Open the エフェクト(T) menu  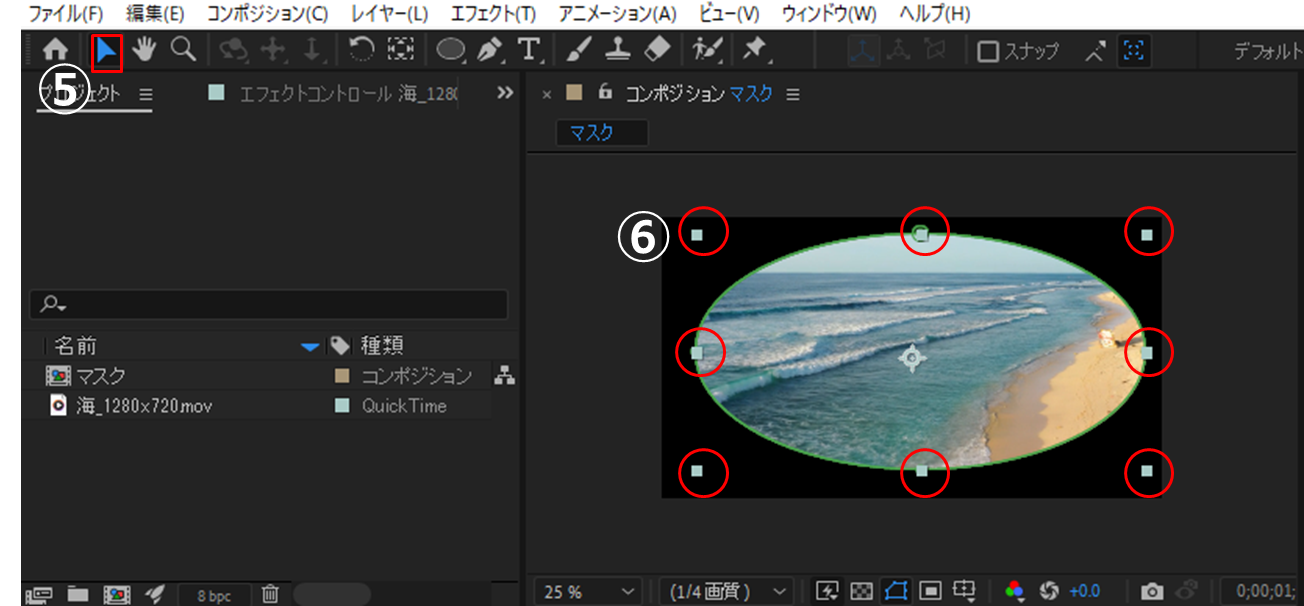pos(493,14)
